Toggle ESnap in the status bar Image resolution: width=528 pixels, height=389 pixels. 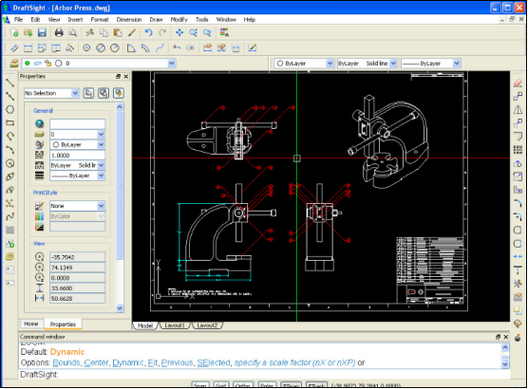pos(291,385)
